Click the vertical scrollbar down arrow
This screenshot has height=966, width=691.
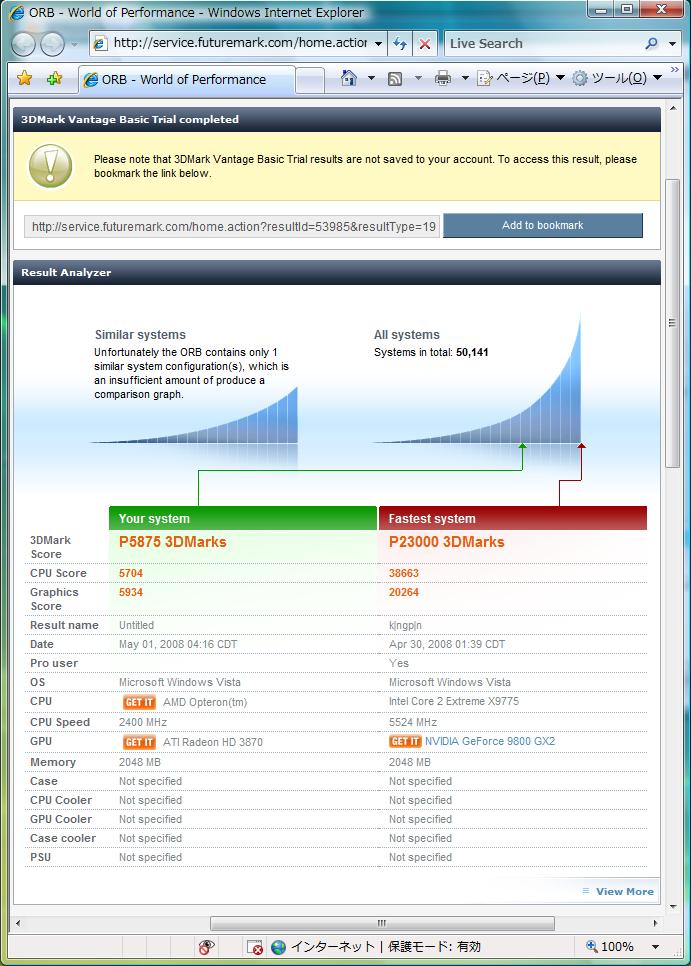tap(673, 907)
